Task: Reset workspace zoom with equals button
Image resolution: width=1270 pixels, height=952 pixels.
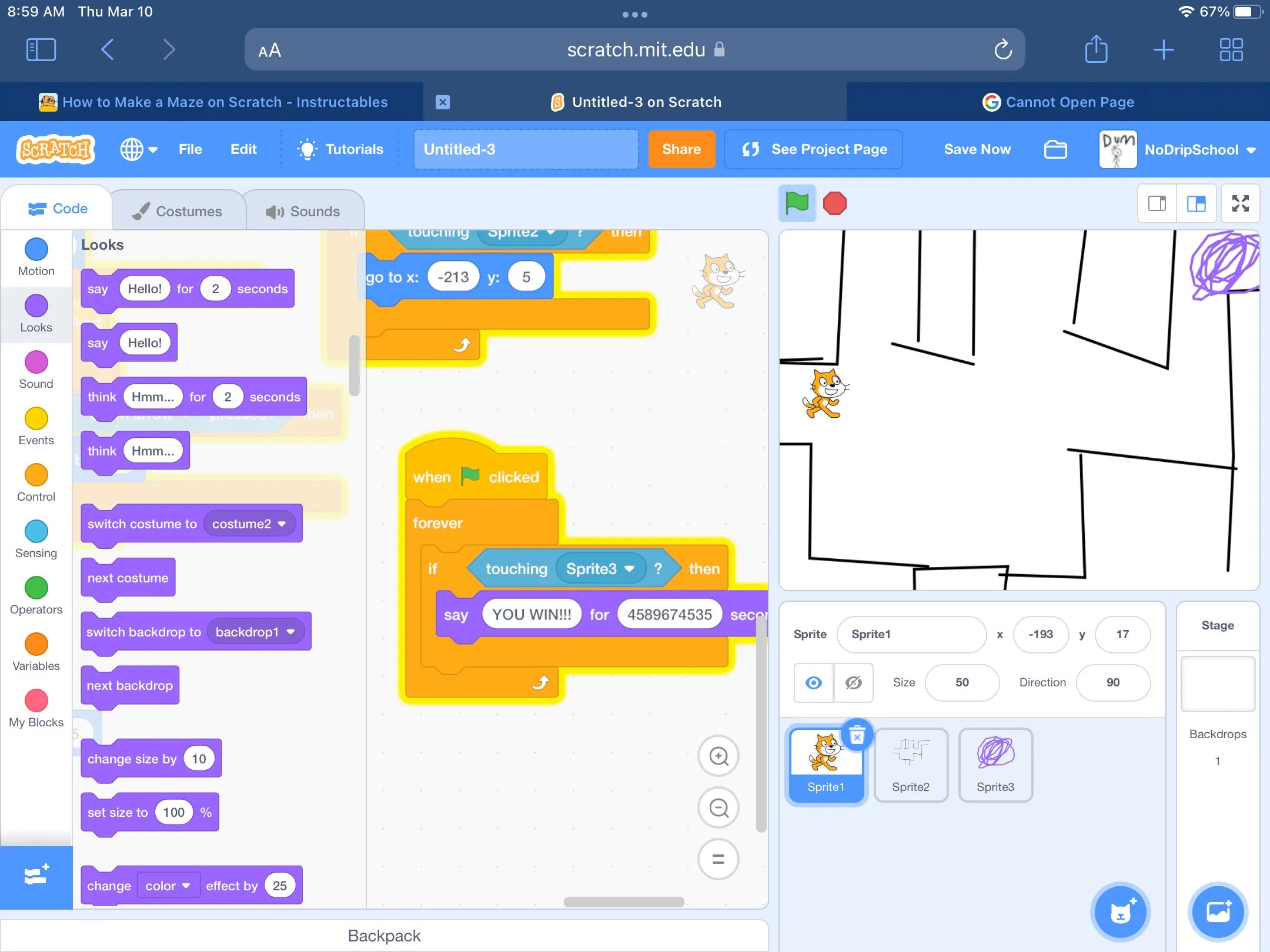Action: pyautogui.click(x=718, y=859)
